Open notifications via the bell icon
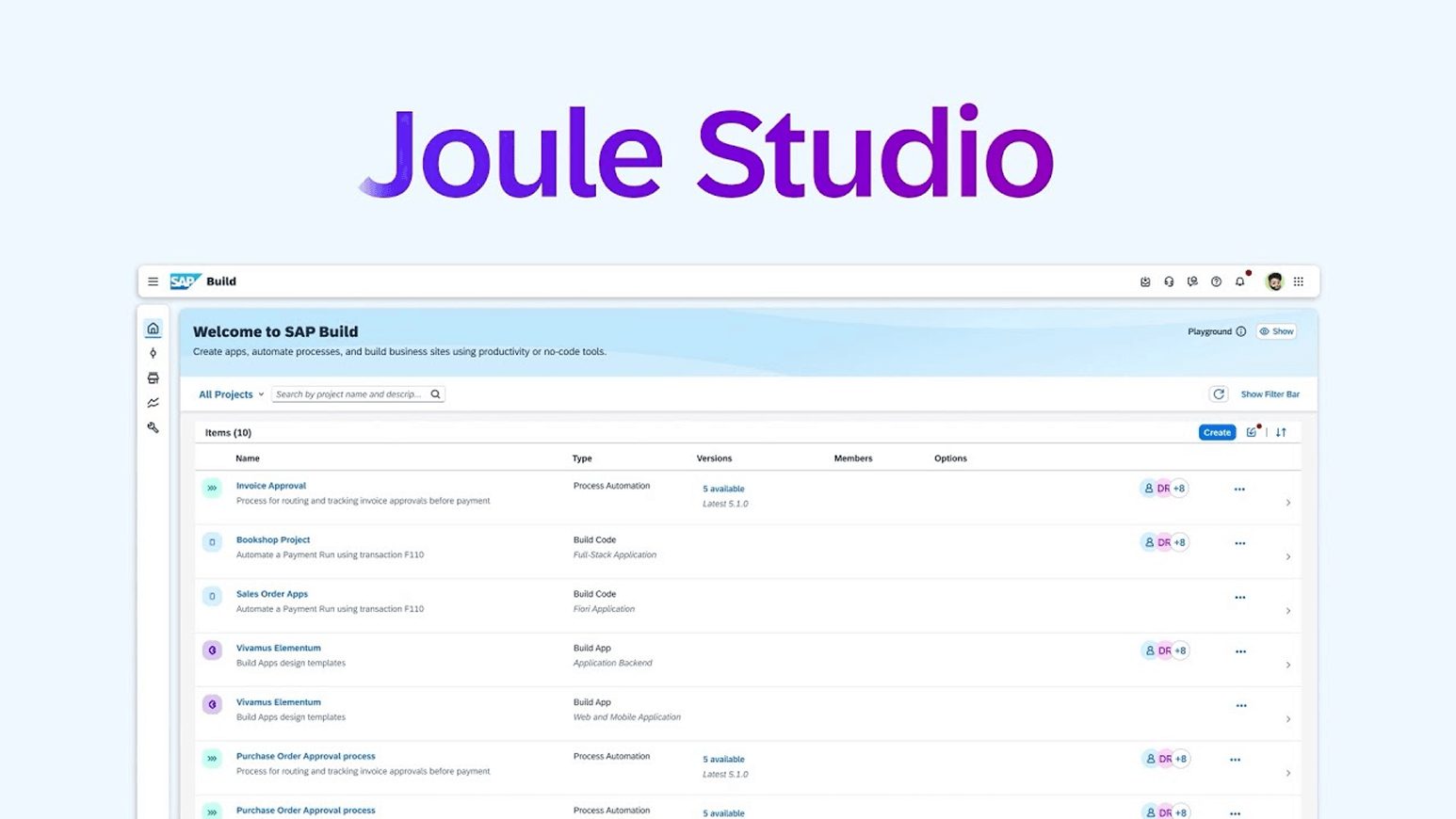The width and height of the screenshot is (1456, 819). (x=1239, y=281)
